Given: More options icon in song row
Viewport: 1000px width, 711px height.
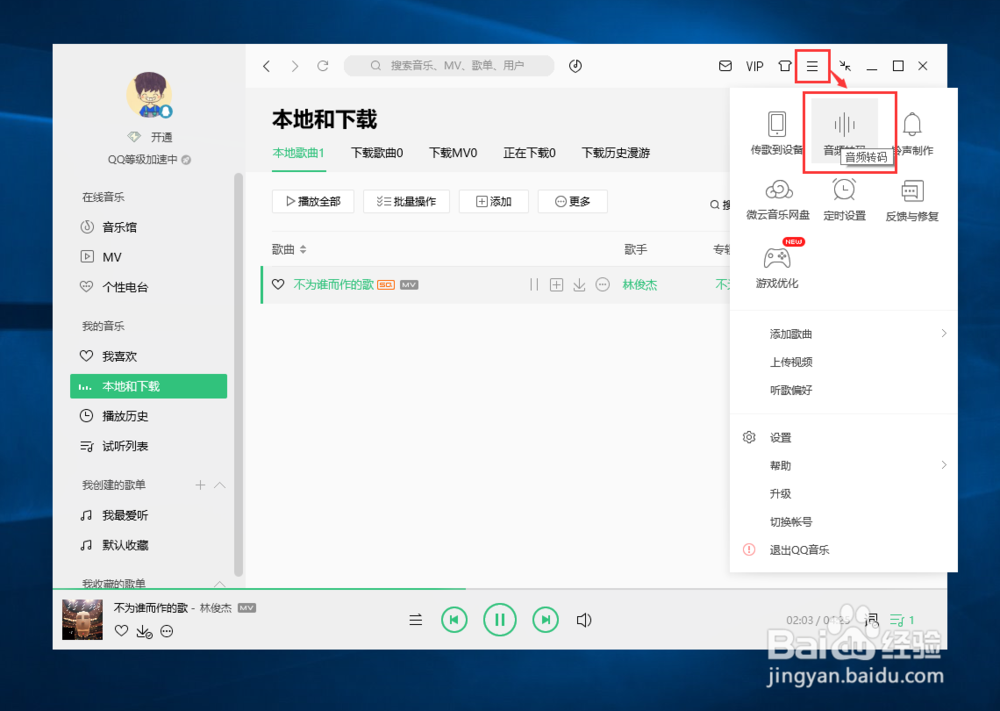Looking at the screenshot, I should coord(603,284).
